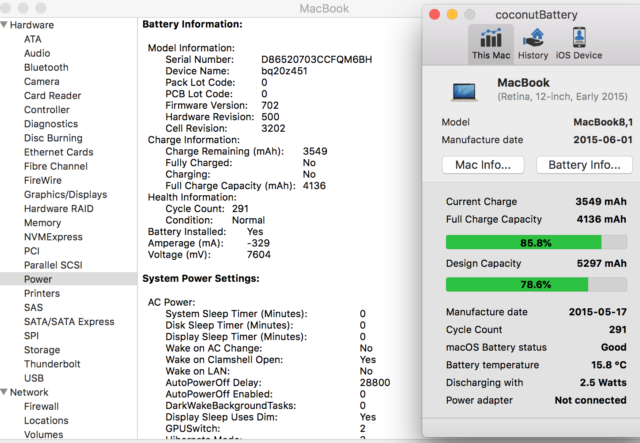
Task: Click the 15.8 °C battery temperature
Action: tap(609, 365)
